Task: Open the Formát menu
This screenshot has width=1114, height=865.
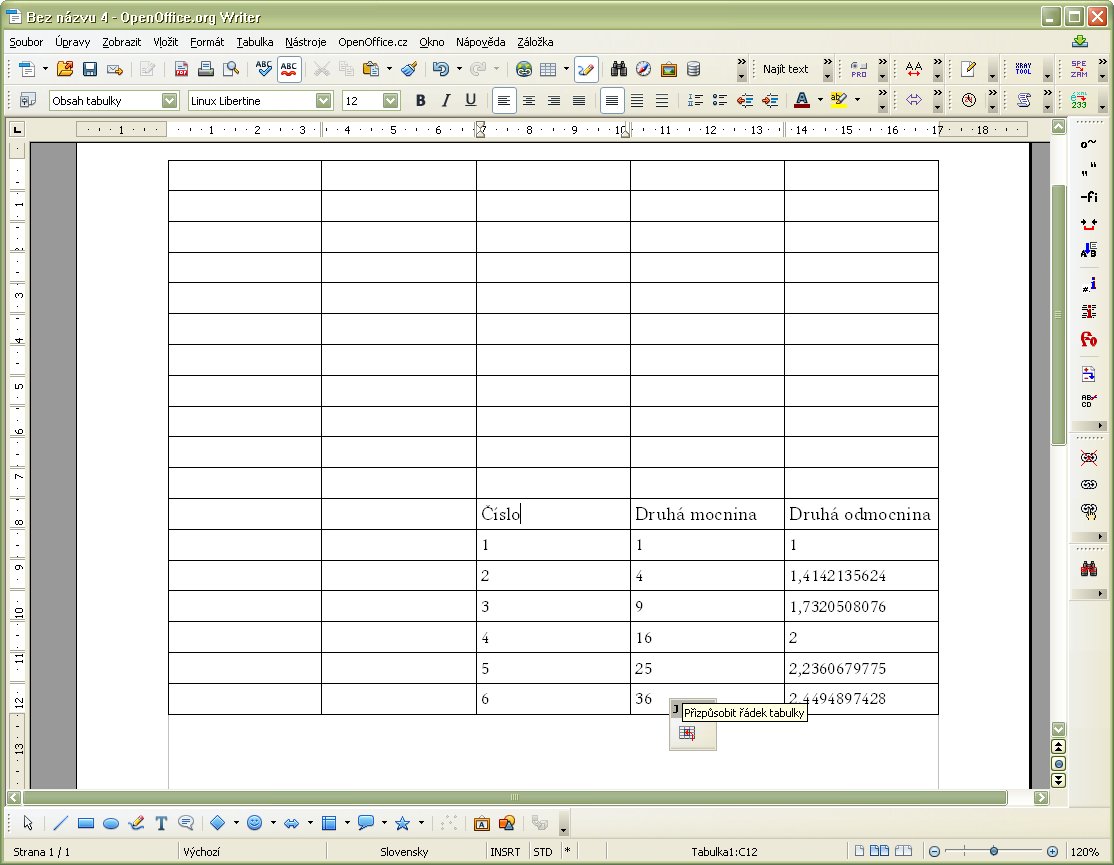Action: coord(207,42)
